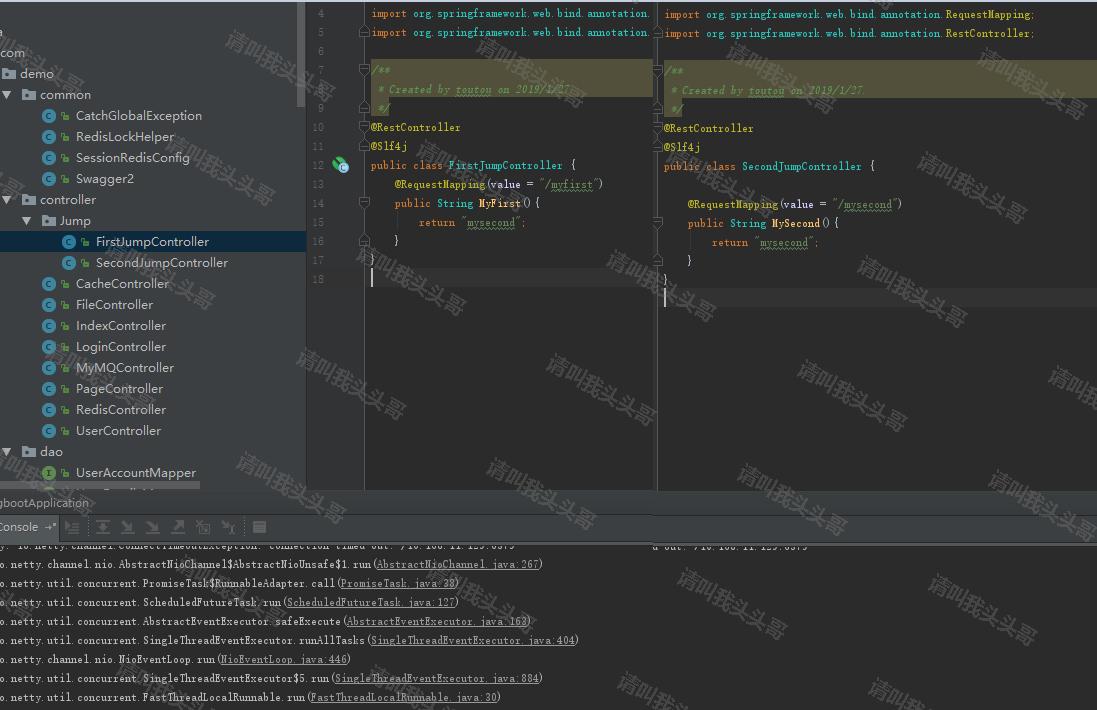
Task: Fold the Javadoc comment in FirstJumpController editor
Action: [x=364, y=69]
